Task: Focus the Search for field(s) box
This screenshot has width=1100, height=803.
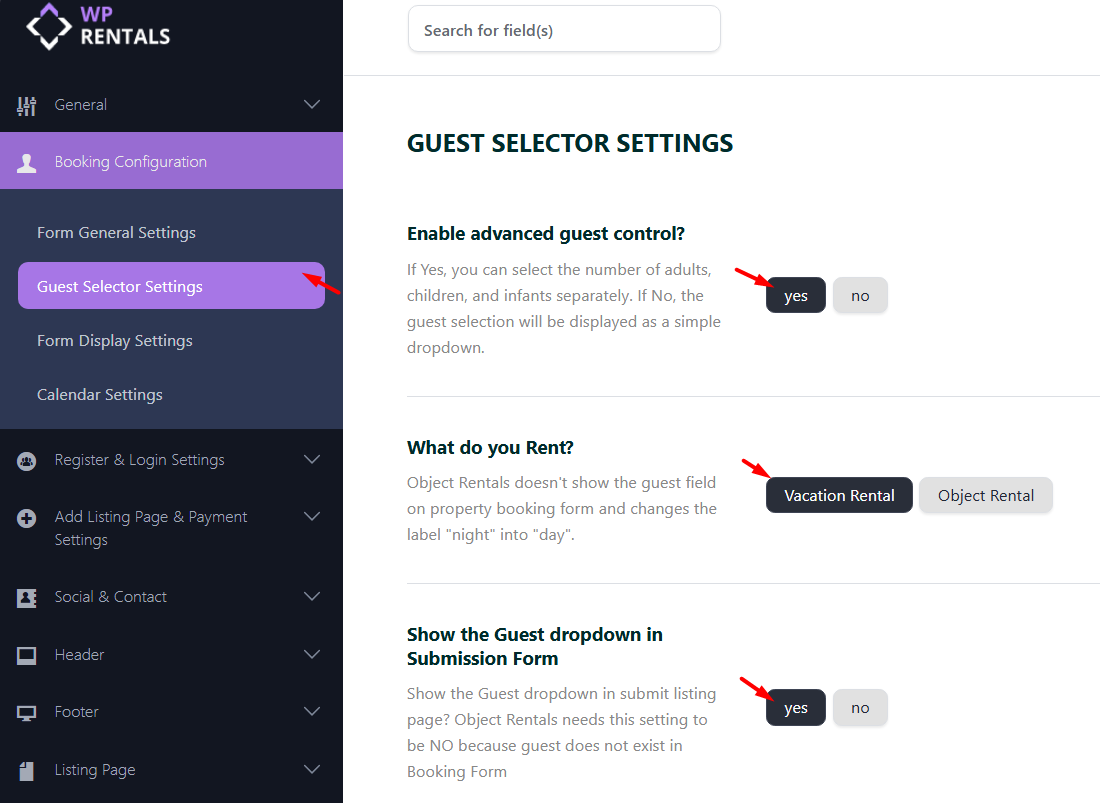Action: coord(564,30)
